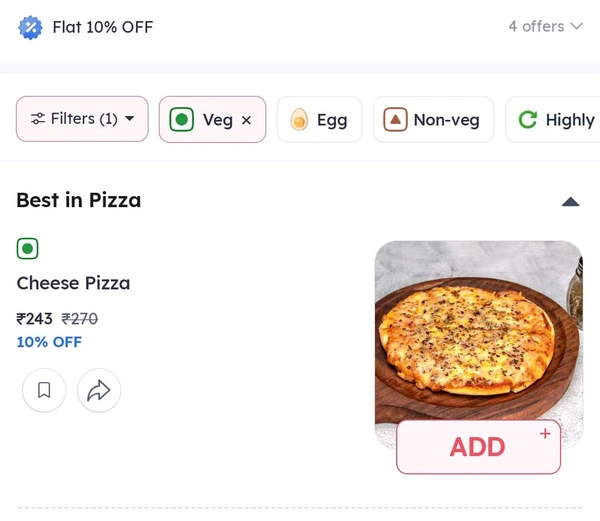Click the green reorder arrow icon
Viewport: 600px width, 521px height.
pos(527,120)
